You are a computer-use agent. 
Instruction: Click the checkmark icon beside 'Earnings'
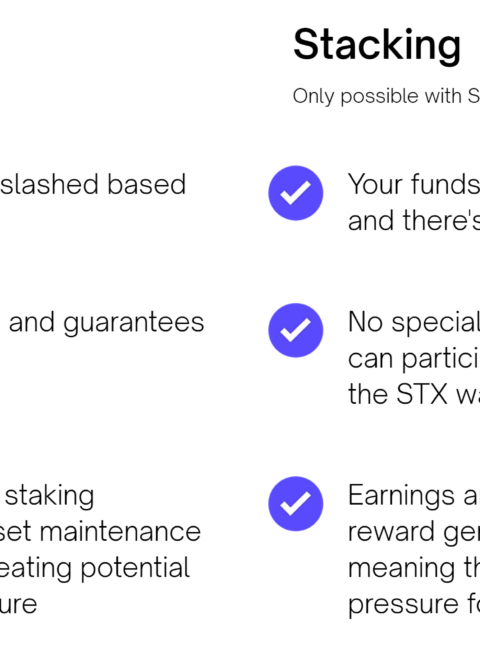click(x=296, y=503)
